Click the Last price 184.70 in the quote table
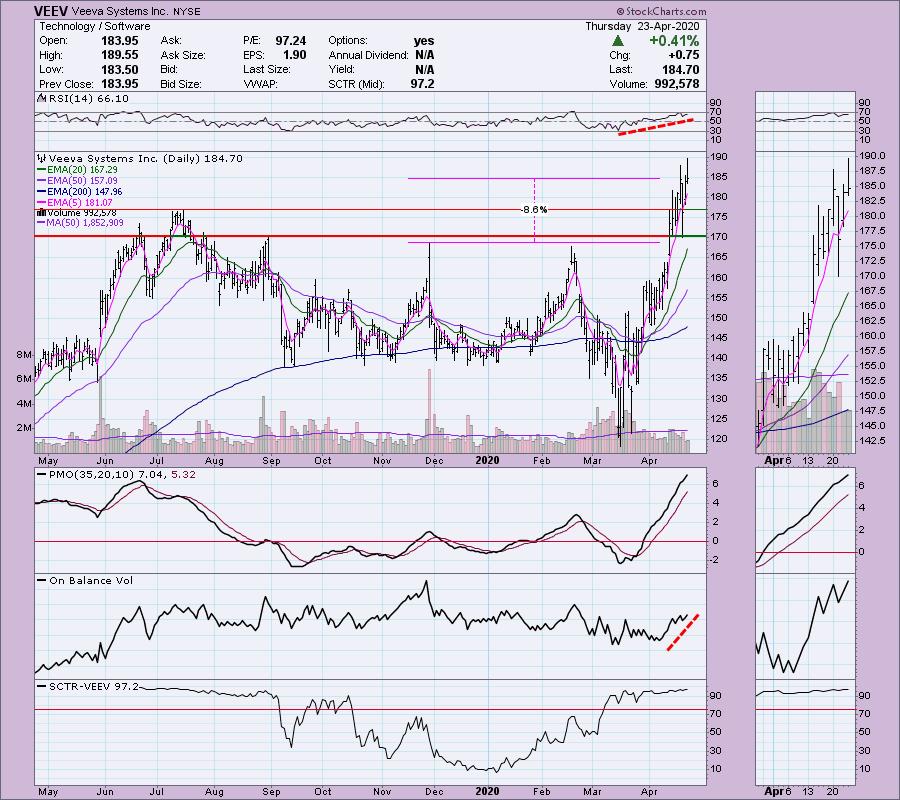Image resolution: width=900 pixels, height=800 pixels. point(681,69)
